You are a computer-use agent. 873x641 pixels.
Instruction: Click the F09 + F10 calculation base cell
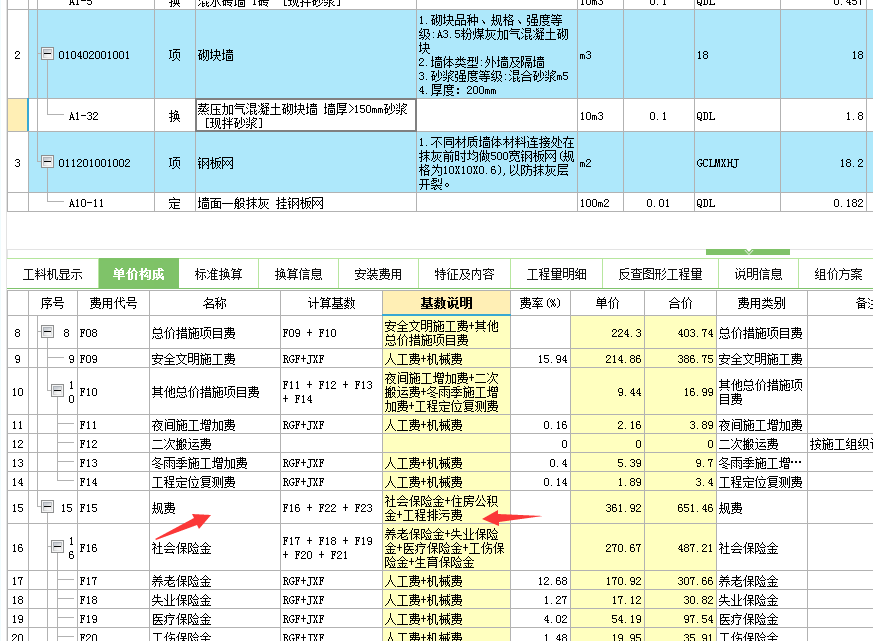331,332
